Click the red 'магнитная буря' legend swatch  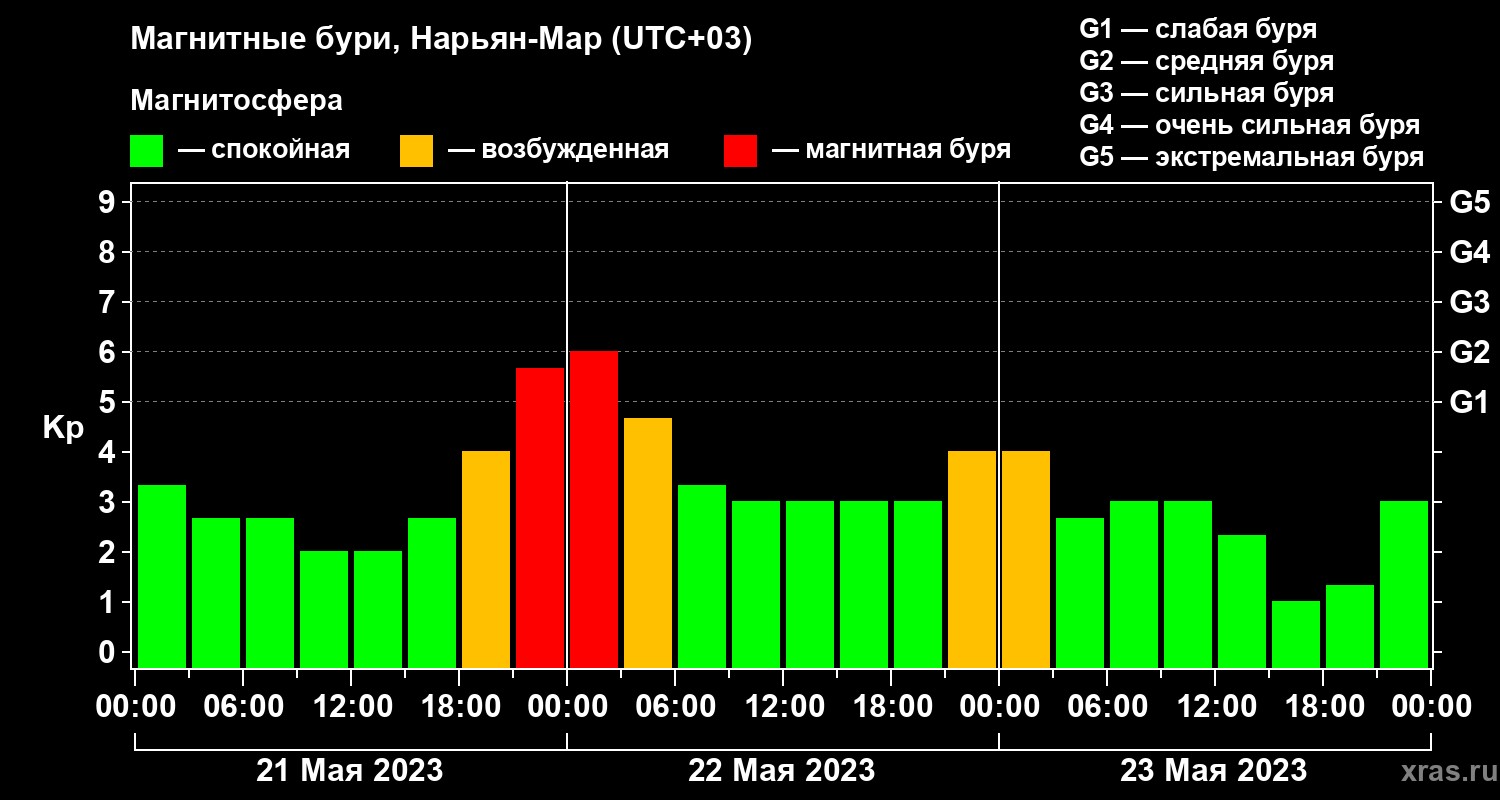click(x=740, y=151)
